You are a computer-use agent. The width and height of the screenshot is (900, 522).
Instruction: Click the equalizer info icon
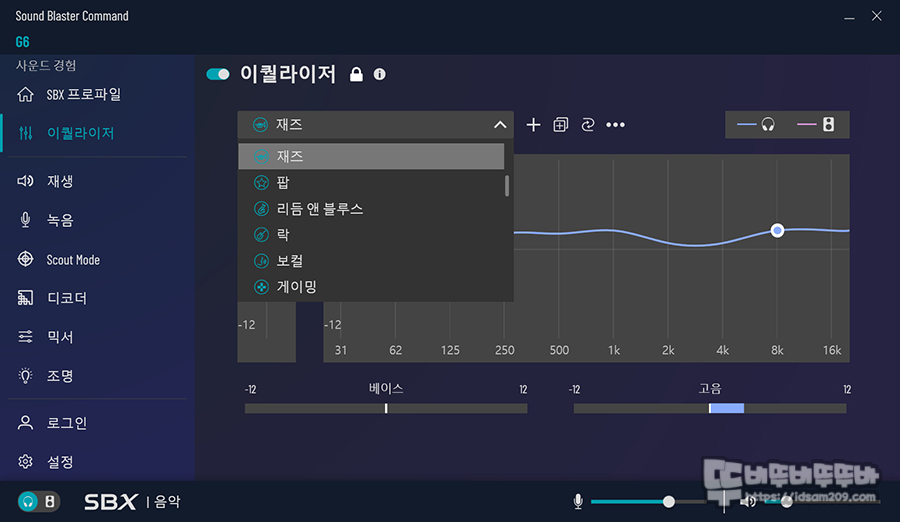click(x=379, y=74)
